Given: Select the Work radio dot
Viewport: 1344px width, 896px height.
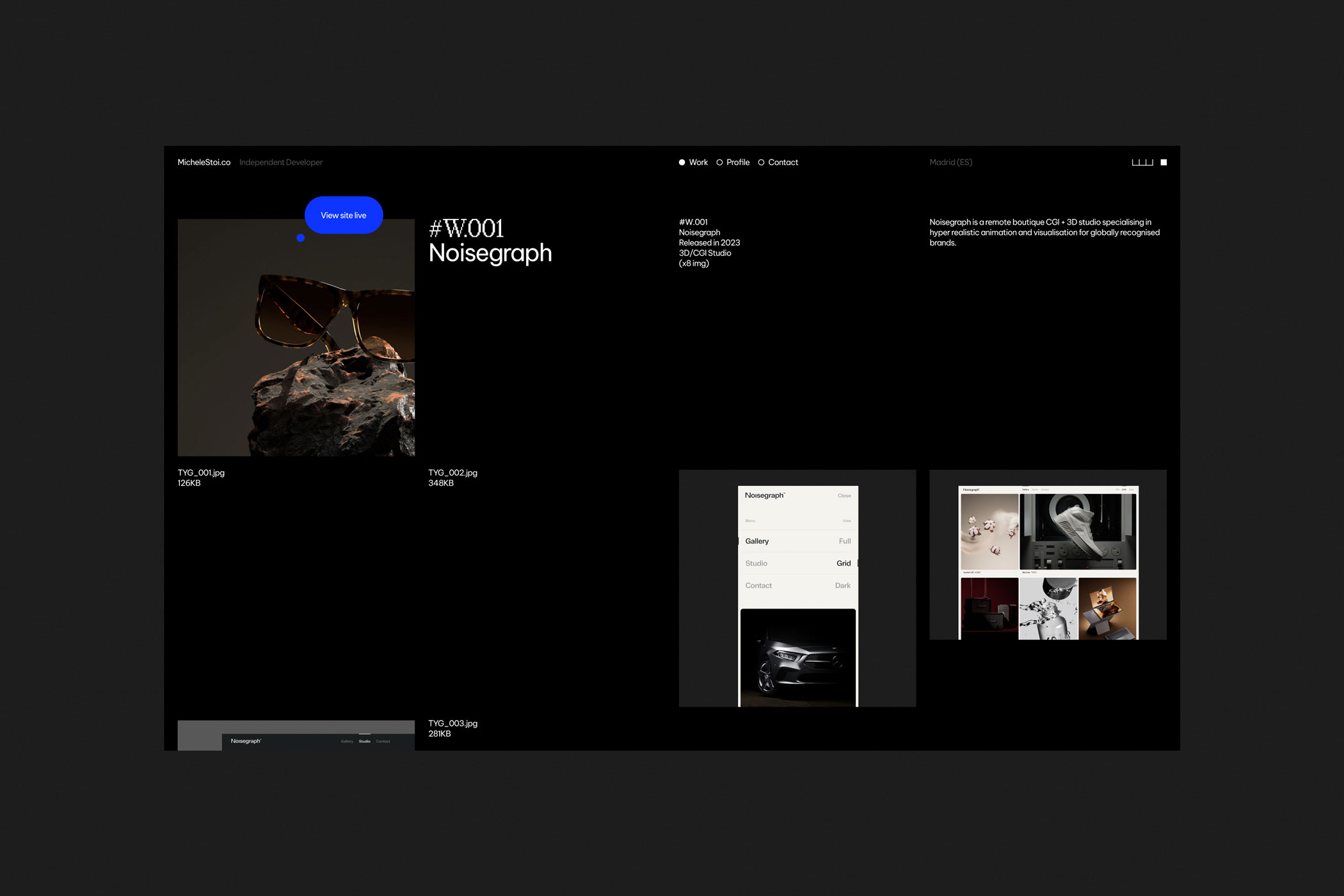Looking at the screenshot, I should click(682, 163).
